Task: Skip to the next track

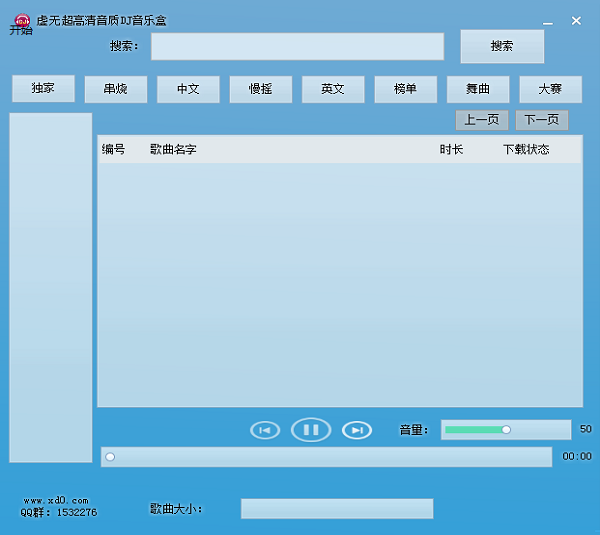Action: 357,430
